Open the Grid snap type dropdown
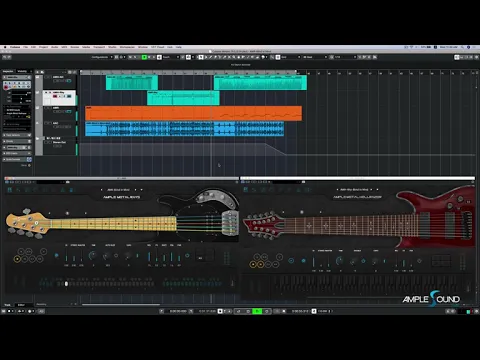 [290, 57]
